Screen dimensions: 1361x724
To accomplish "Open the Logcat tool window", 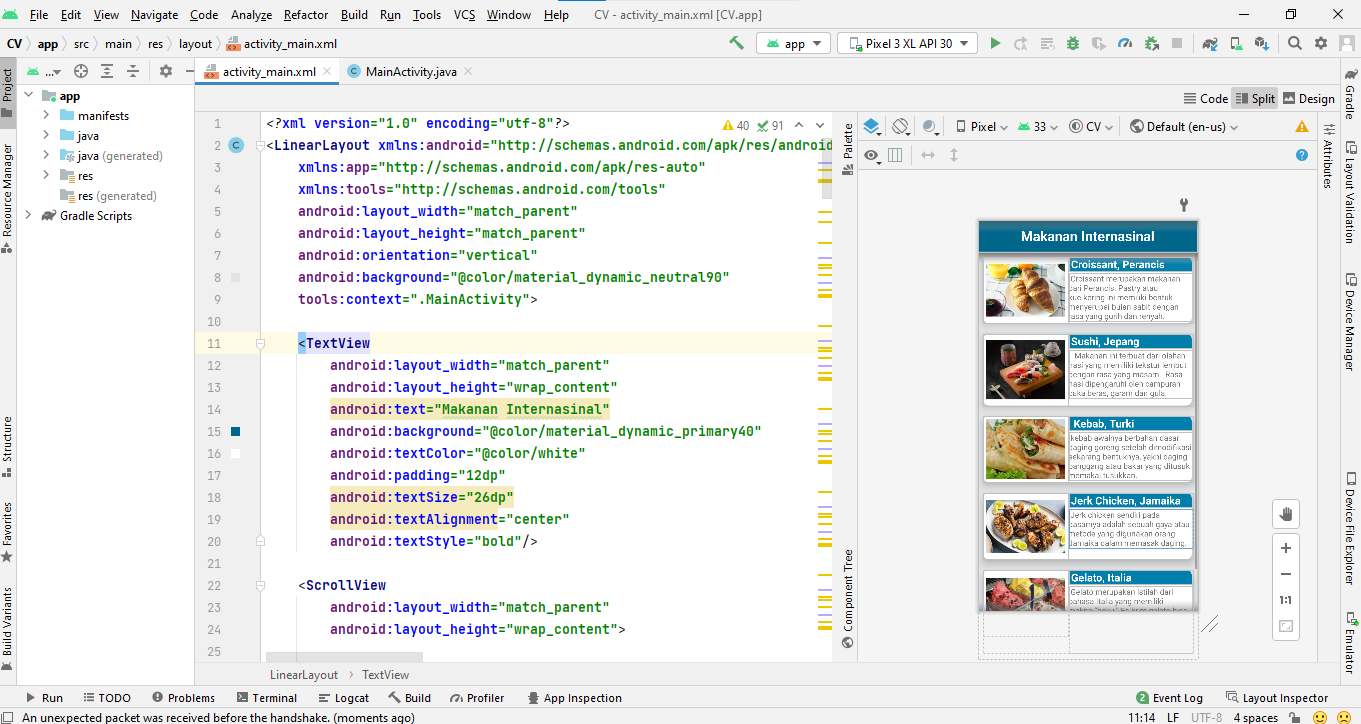I will (343, 698).
